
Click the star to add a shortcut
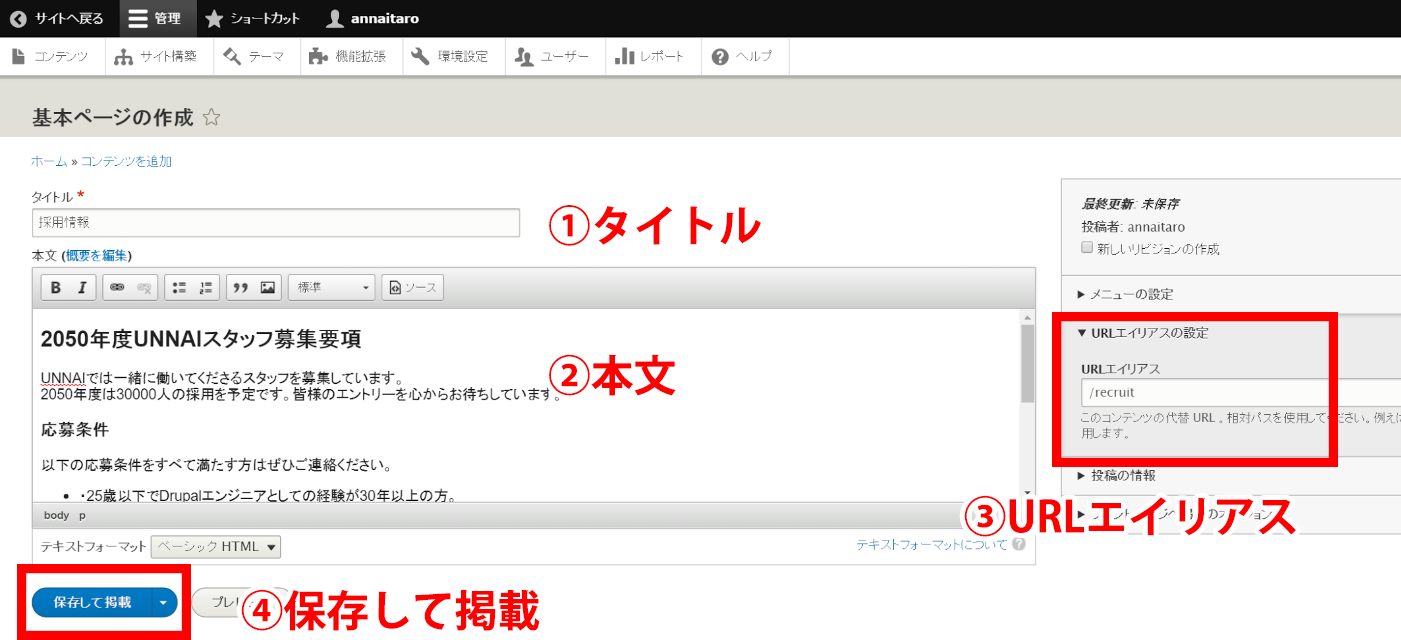[x=211, y=117]
